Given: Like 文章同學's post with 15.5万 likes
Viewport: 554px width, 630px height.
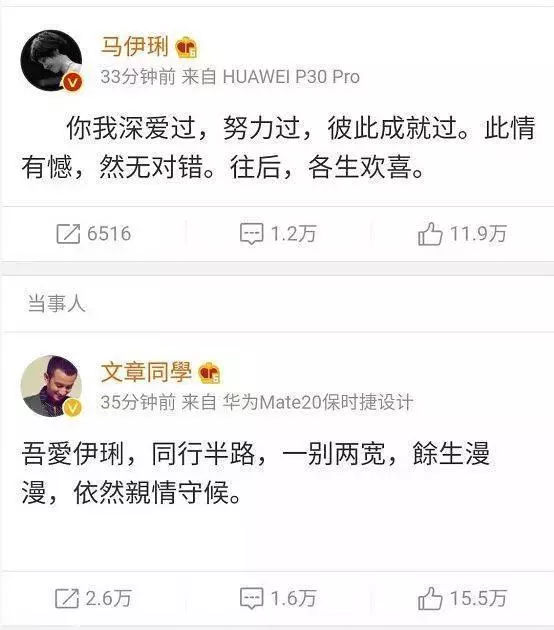Looking at the screenshot, I should (462, 598).
